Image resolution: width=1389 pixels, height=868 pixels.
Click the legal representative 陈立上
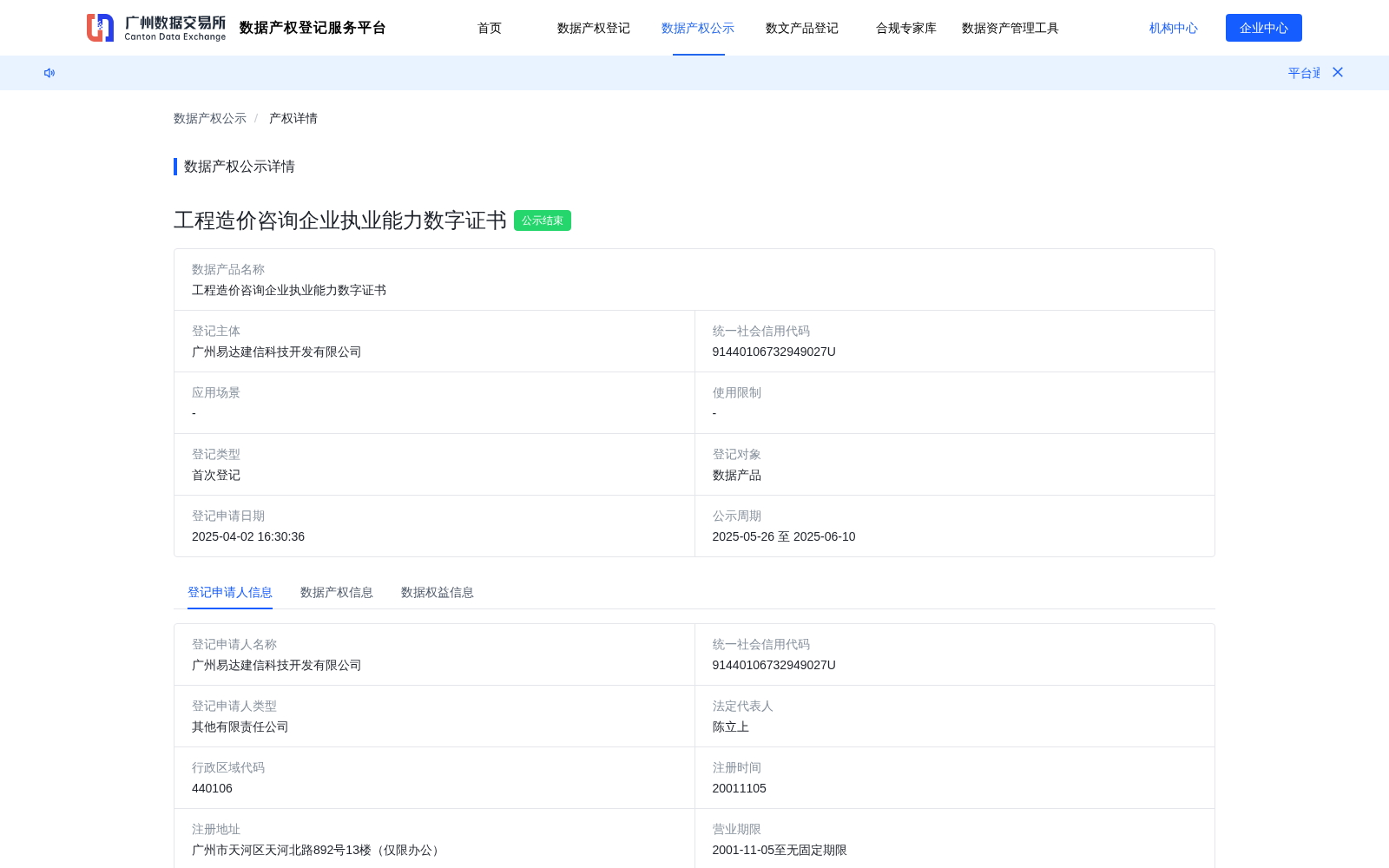tap(731, 727)
